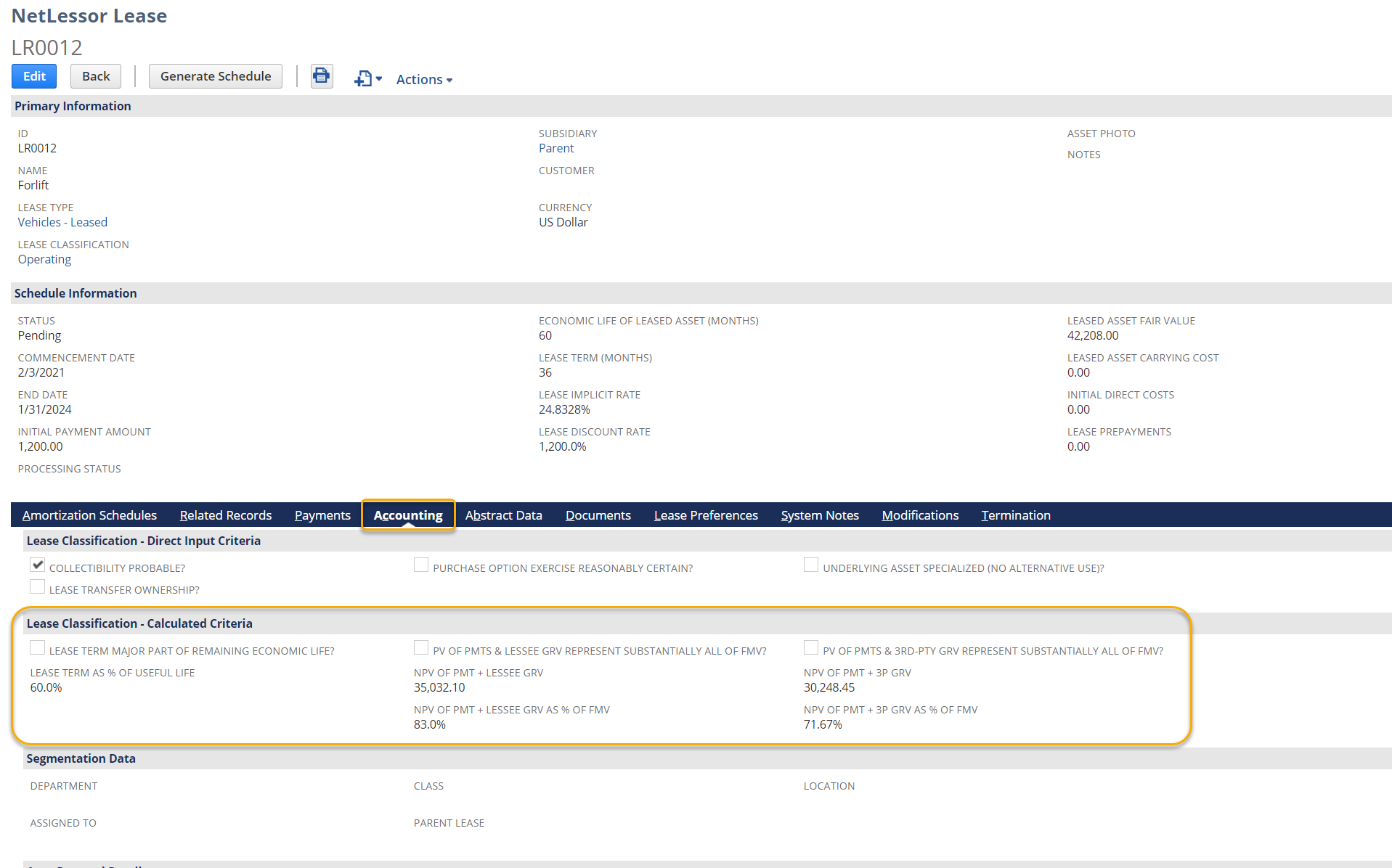The width and height of the screenshot is (1392, 868).
Task: Click Generate Schedule button
Action: pyautogui.click(x=215, y=76)
